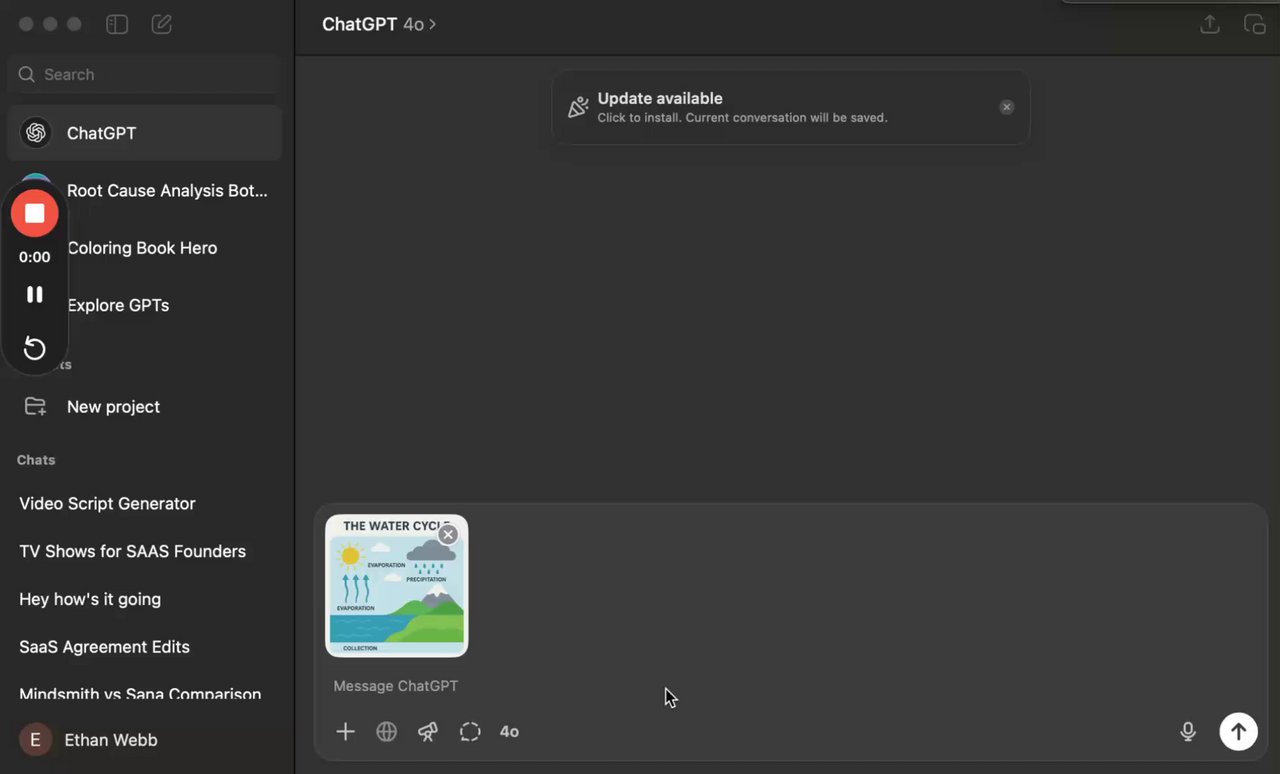Click the party popper update icon
Image resolution: width=1280 pixels, height=774 pixels.
[x=578, y=107]
